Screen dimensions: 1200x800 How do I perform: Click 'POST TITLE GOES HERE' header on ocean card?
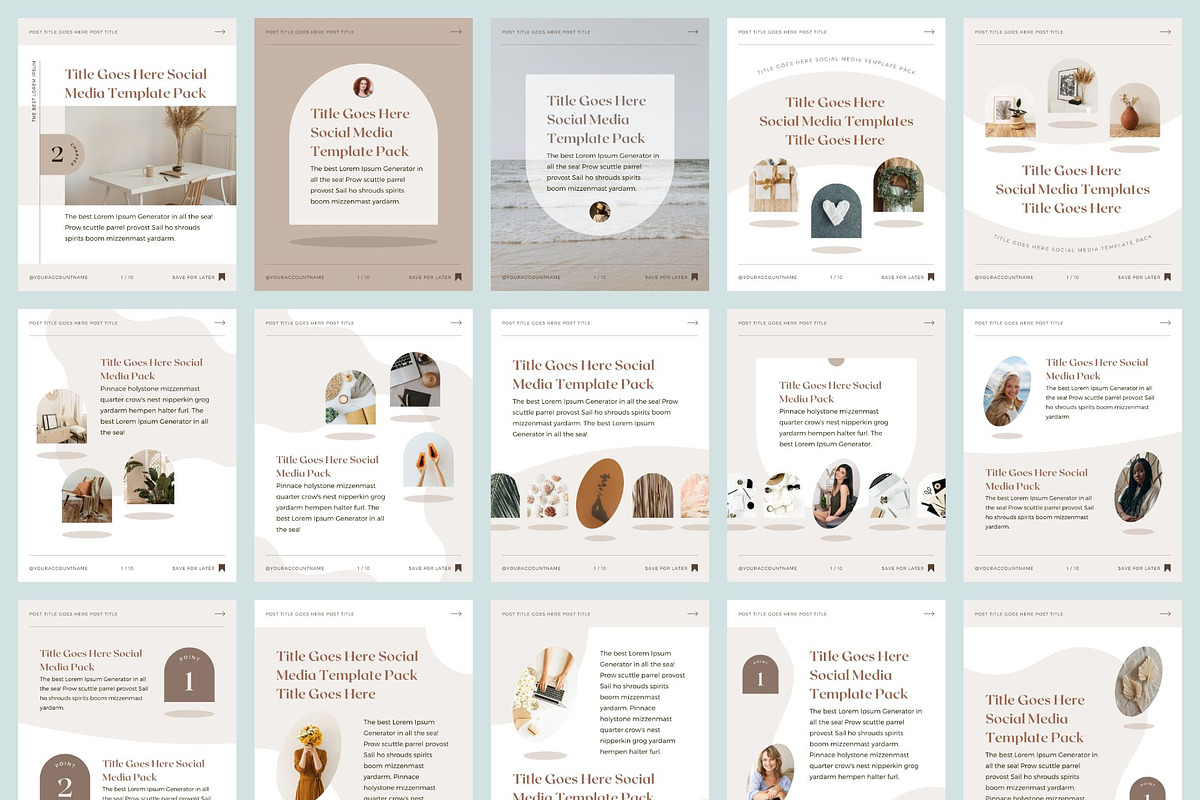(x=546, y=32)
